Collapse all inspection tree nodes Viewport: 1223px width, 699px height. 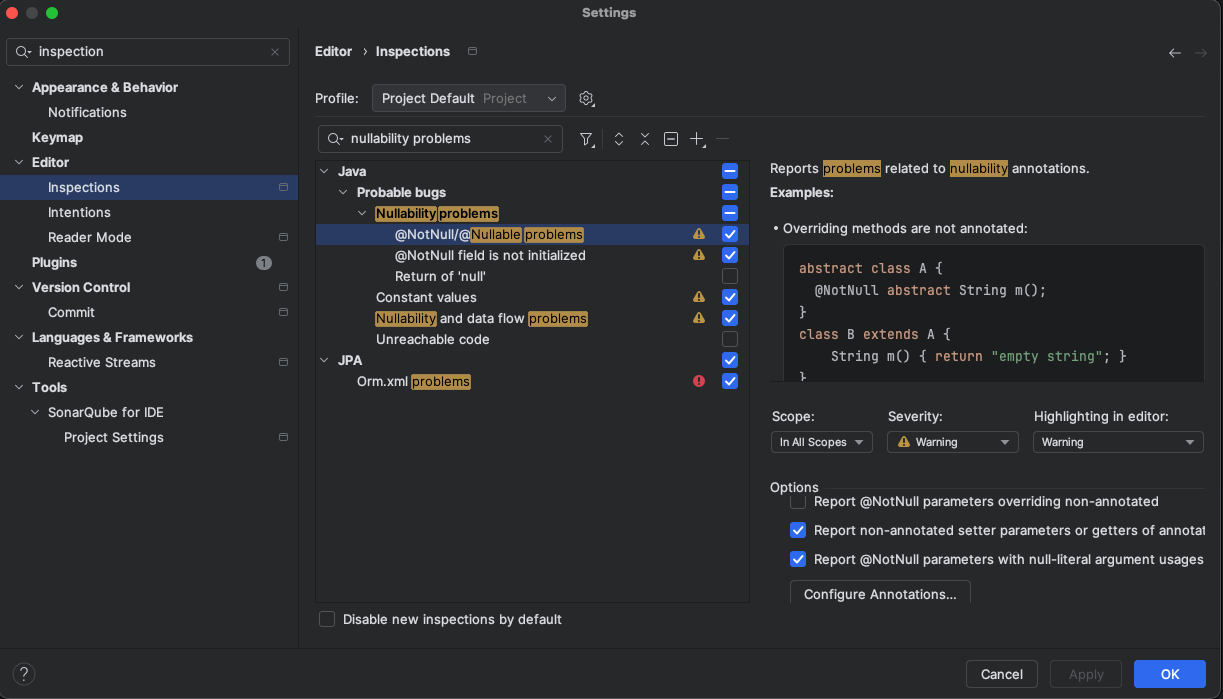644,139
